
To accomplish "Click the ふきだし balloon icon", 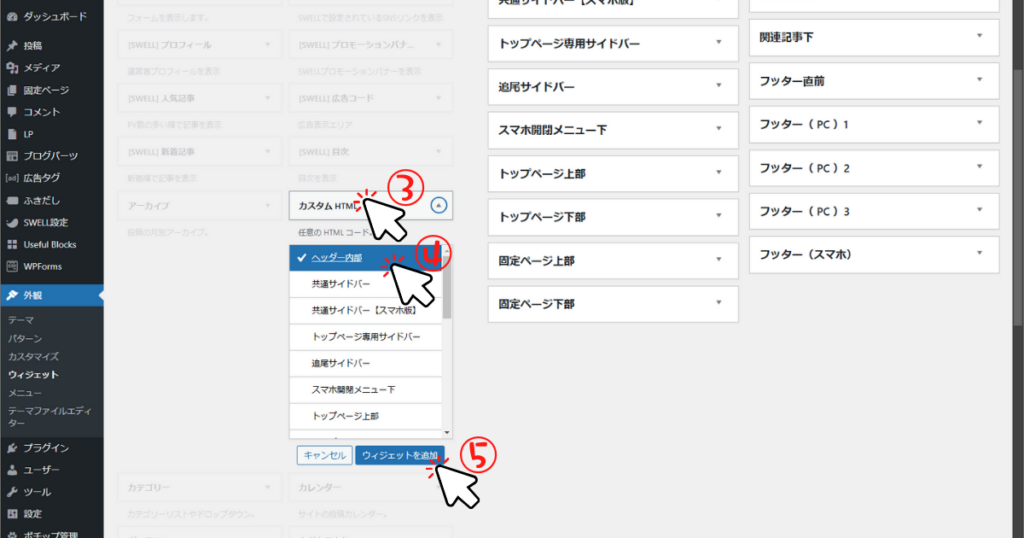I will pyautogui.click(x=12, y=200).
